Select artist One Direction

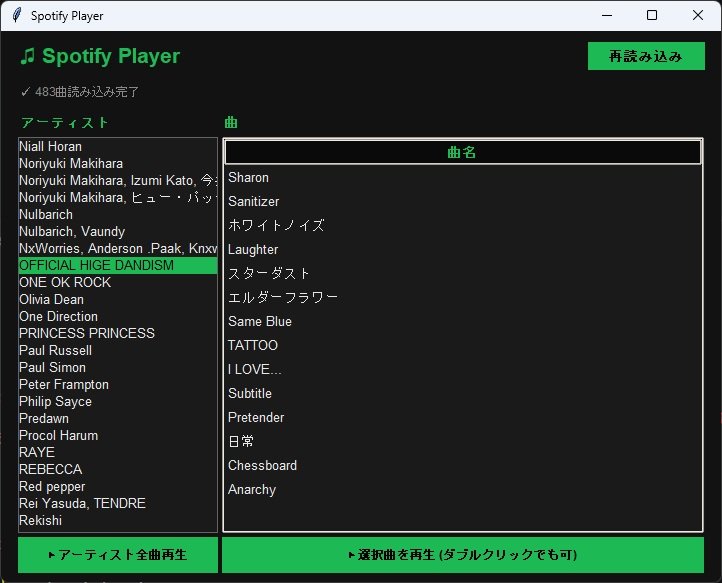[118, 317]
